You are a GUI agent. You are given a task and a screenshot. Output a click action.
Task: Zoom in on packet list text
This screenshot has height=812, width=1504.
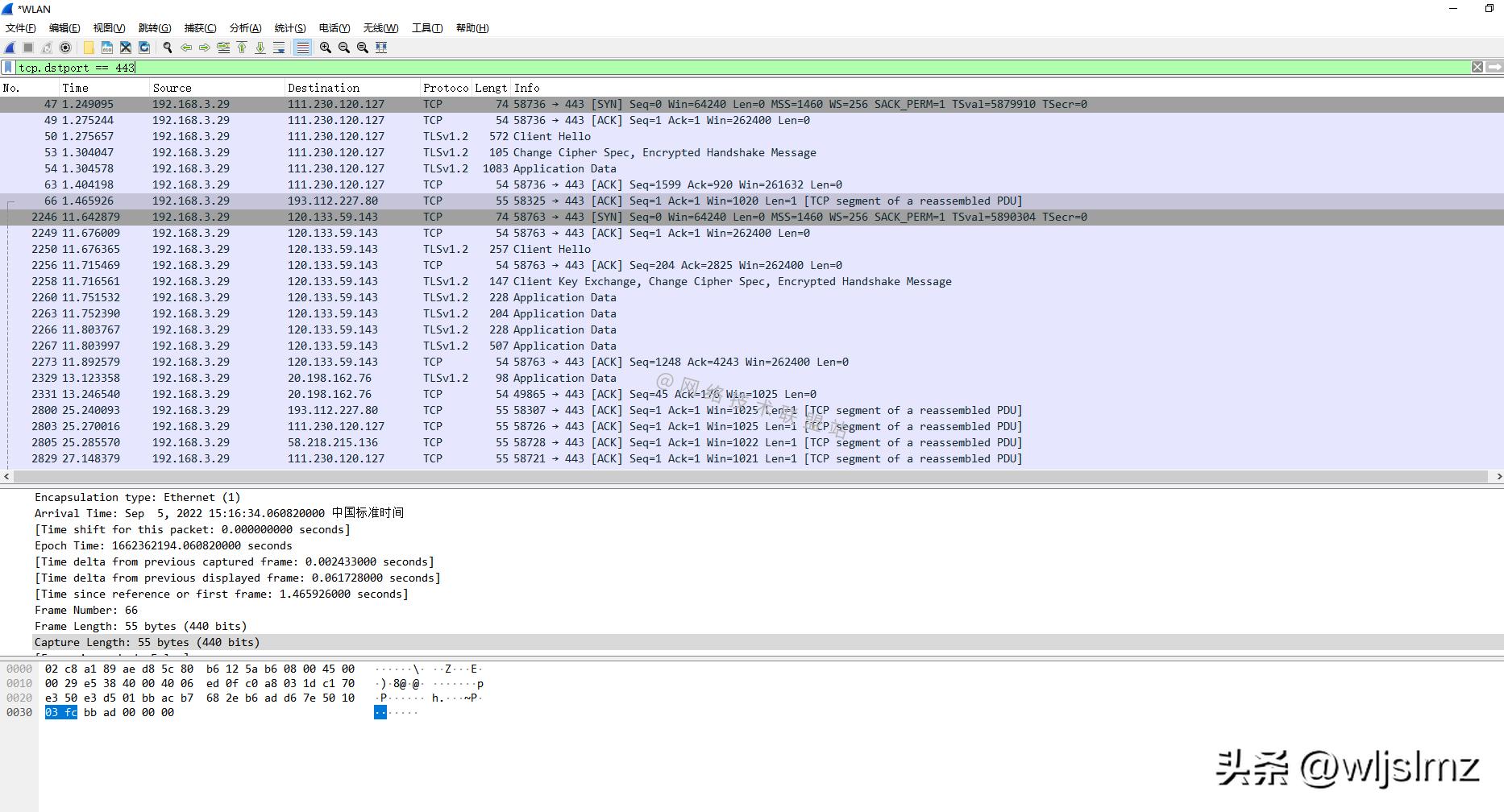tap(326, 48)
